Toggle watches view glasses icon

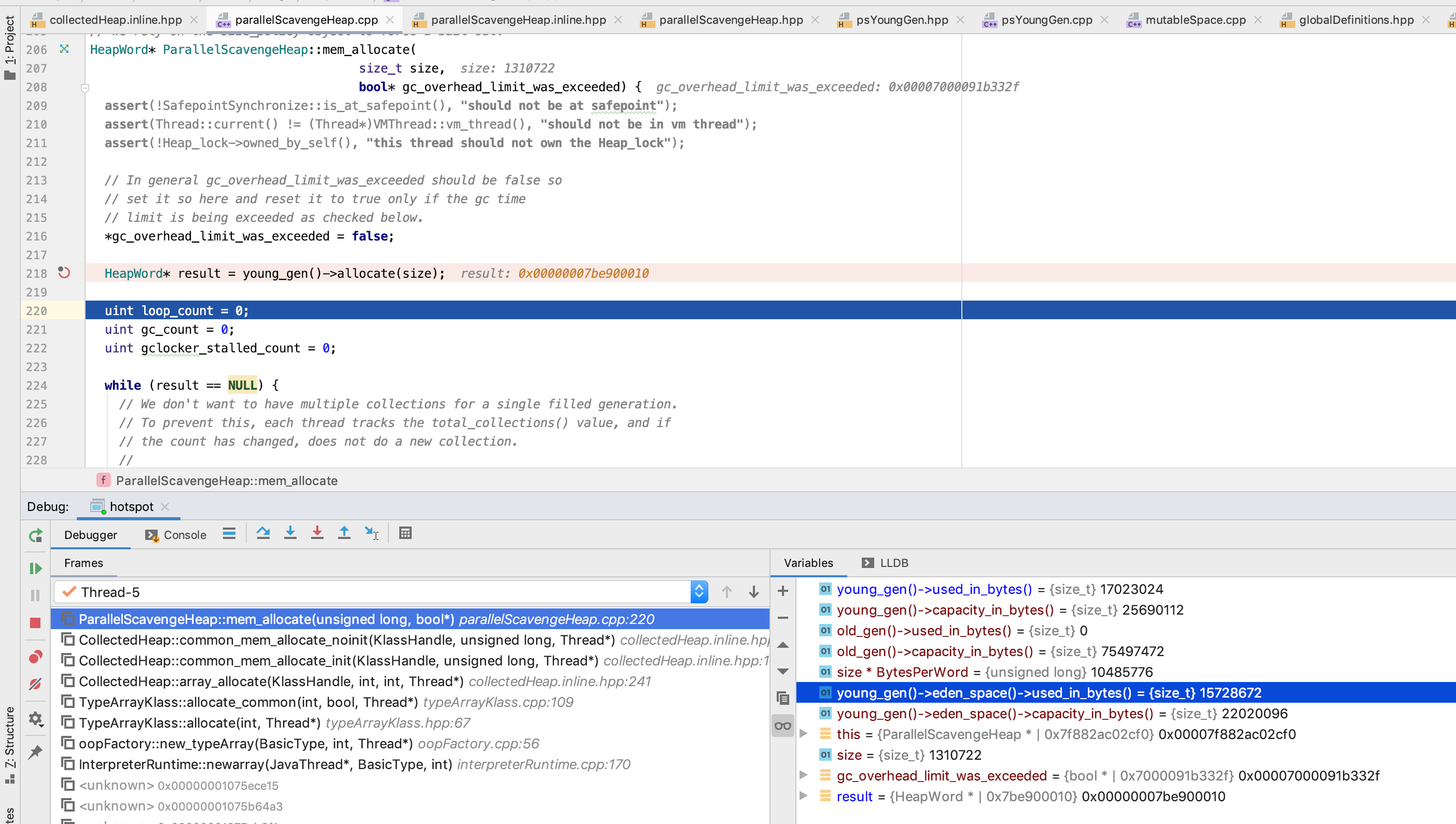point(783,726)
